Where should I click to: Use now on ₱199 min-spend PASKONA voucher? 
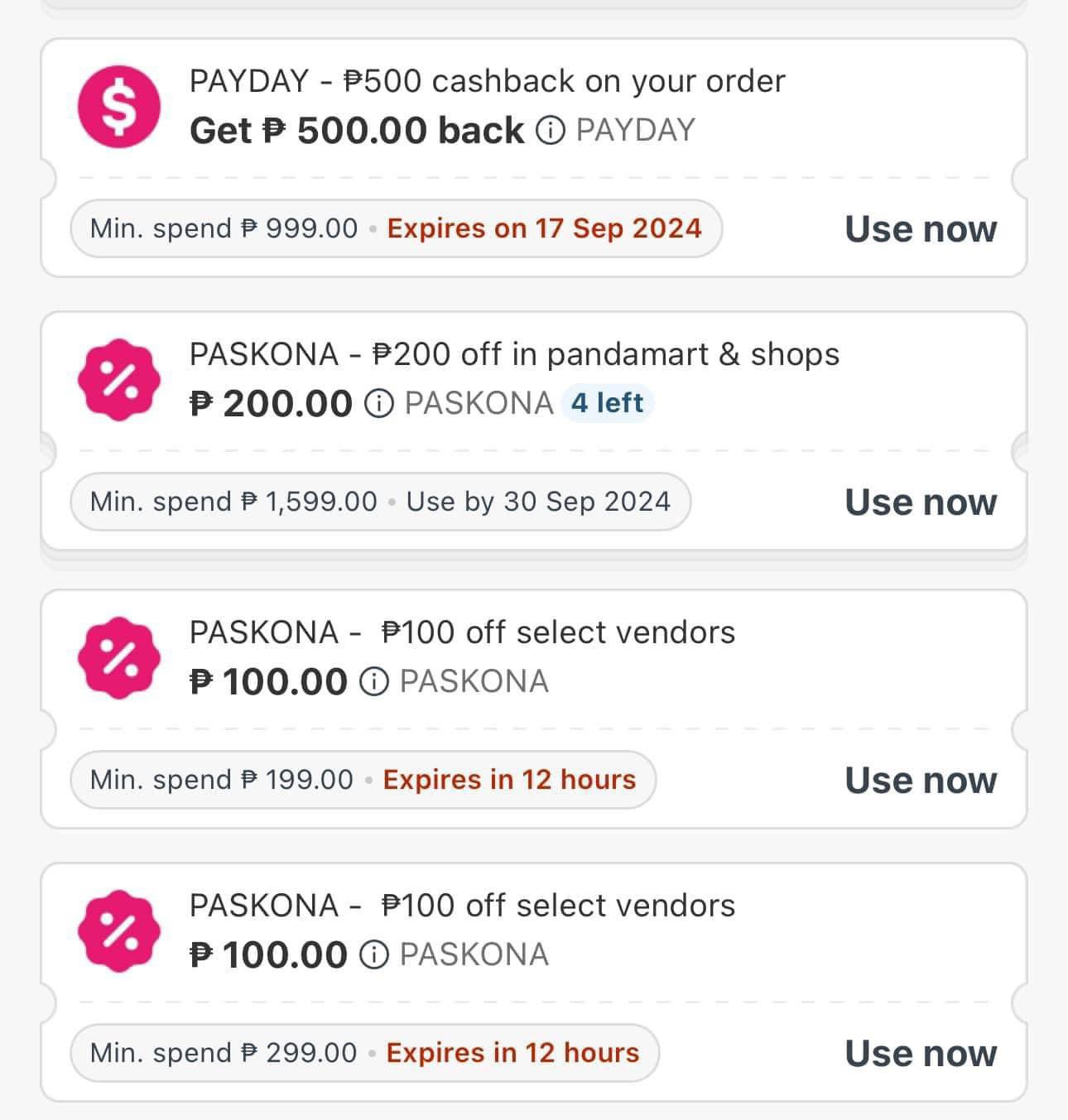coord(921,781)
